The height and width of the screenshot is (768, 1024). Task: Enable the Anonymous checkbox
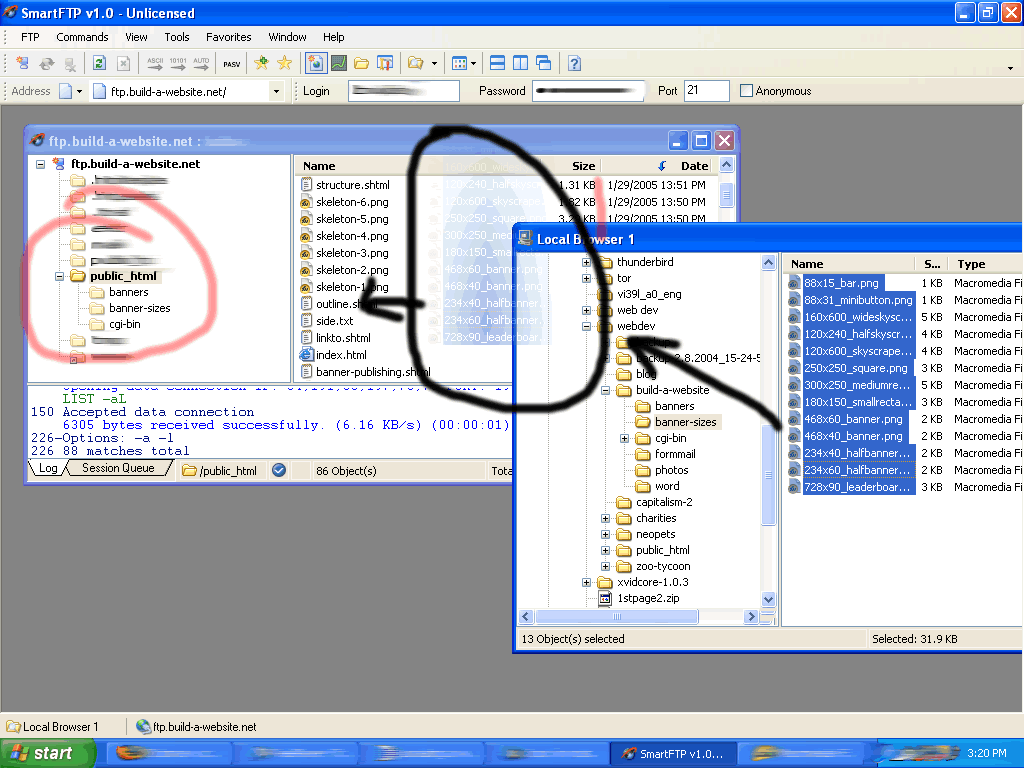(x=746, y=91)
